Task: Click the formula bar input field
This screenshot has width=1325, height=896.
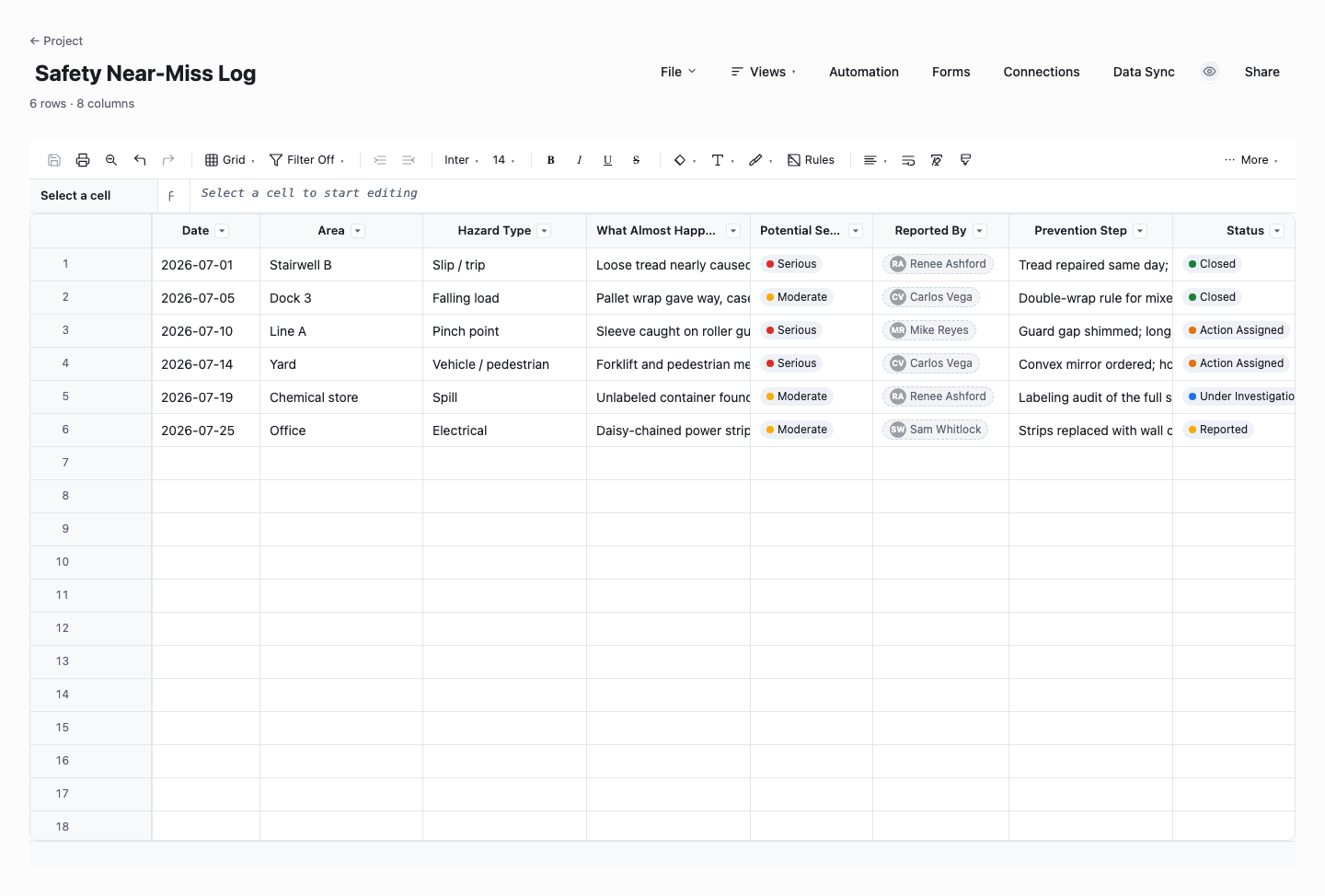Action: pos(742,194)
